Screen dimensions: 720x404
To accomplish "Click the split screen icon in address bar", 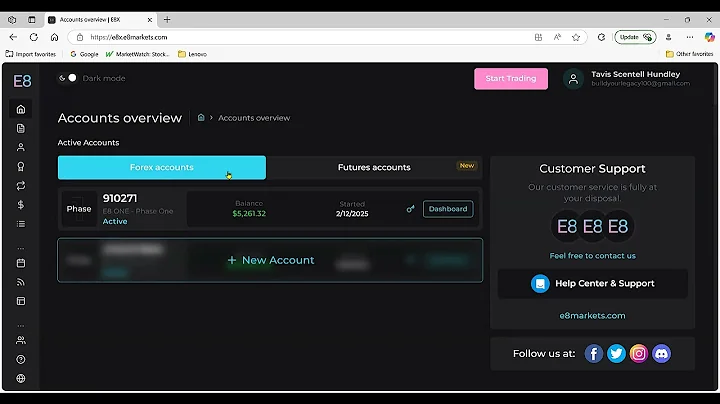I will coord(538,37).
